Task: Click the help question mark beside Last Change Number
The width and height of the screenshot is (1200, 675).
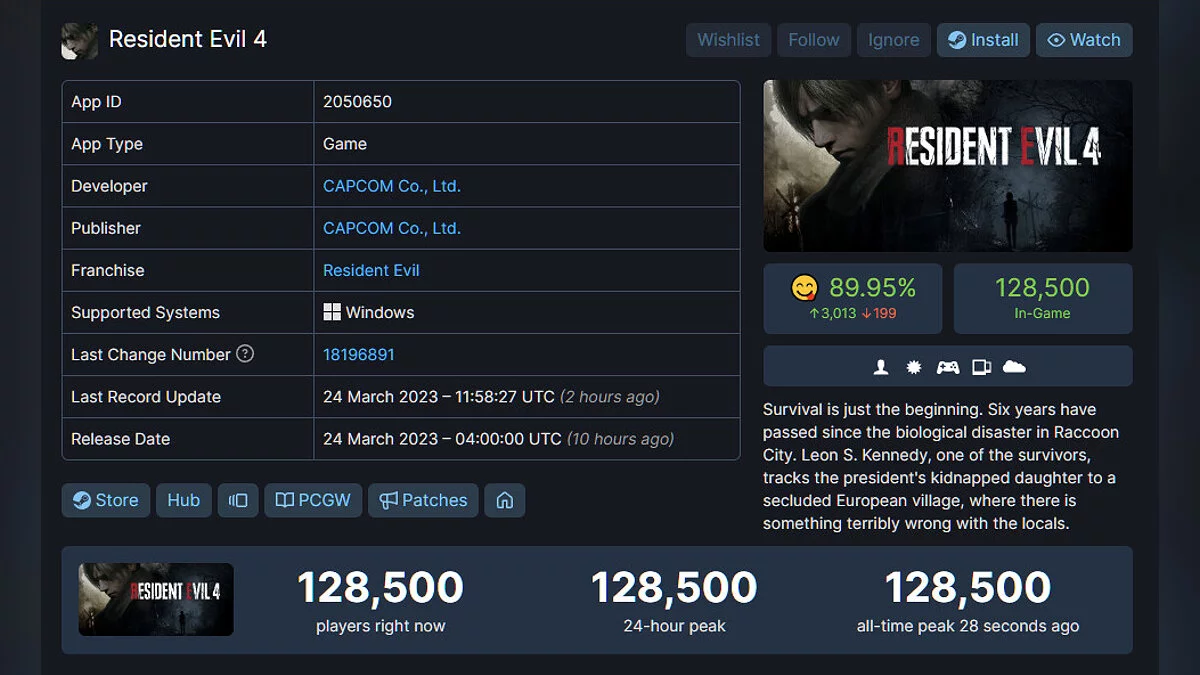Action: (245, 354)
